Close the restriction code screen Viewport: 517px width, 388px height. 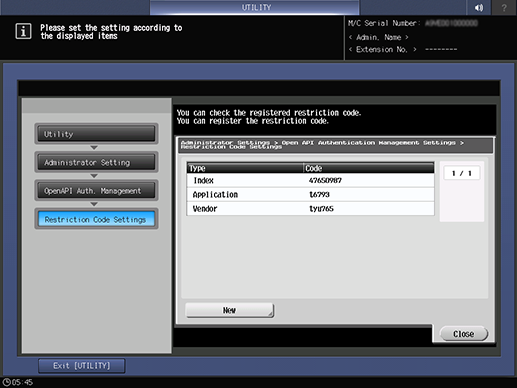point(464,334)
